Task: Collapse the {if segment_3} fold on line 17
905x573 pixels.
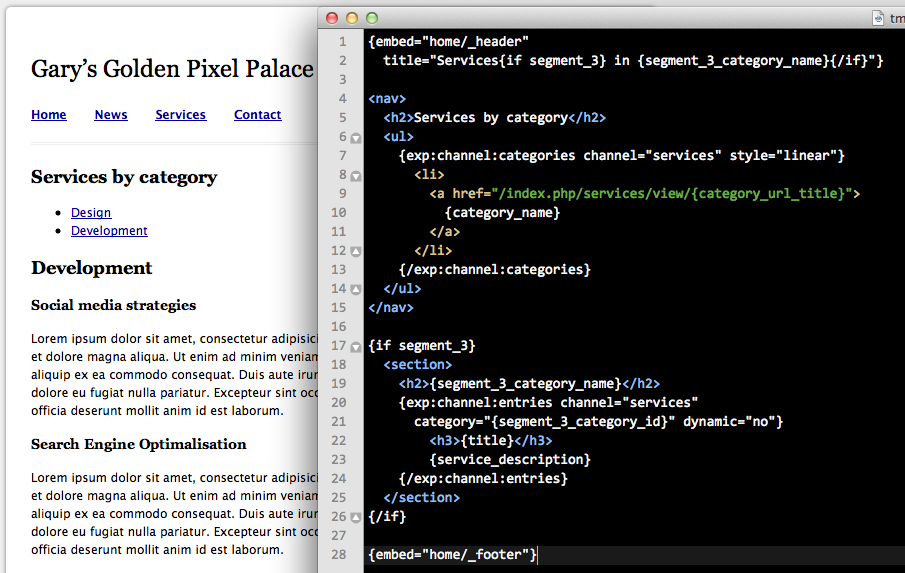Action: 356,347
